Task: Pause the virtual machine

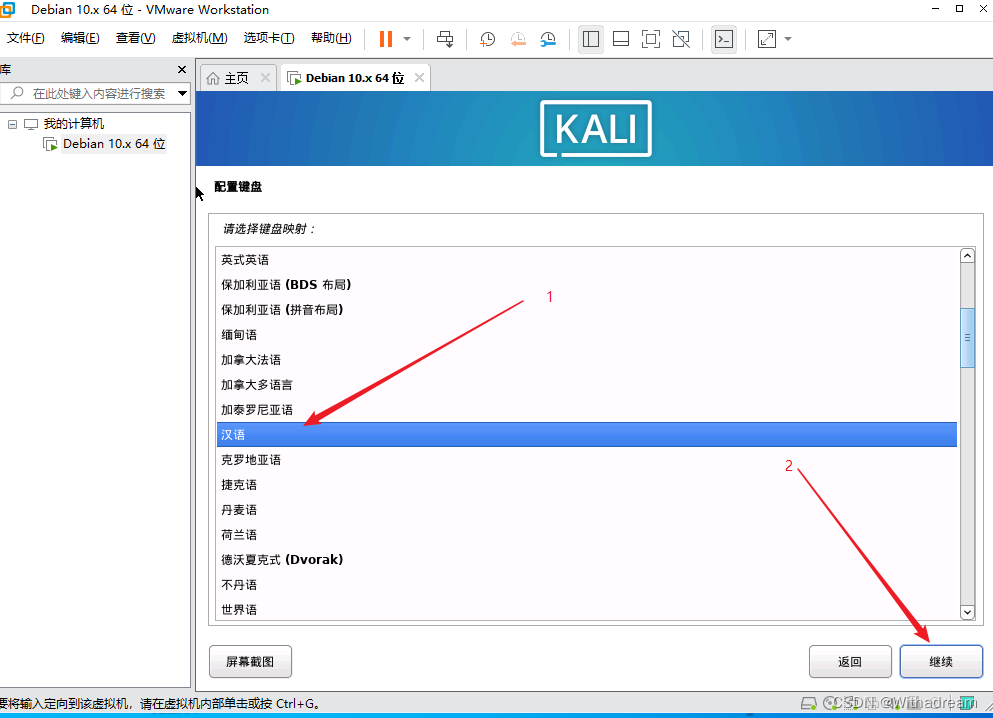Action: point(386,39)
